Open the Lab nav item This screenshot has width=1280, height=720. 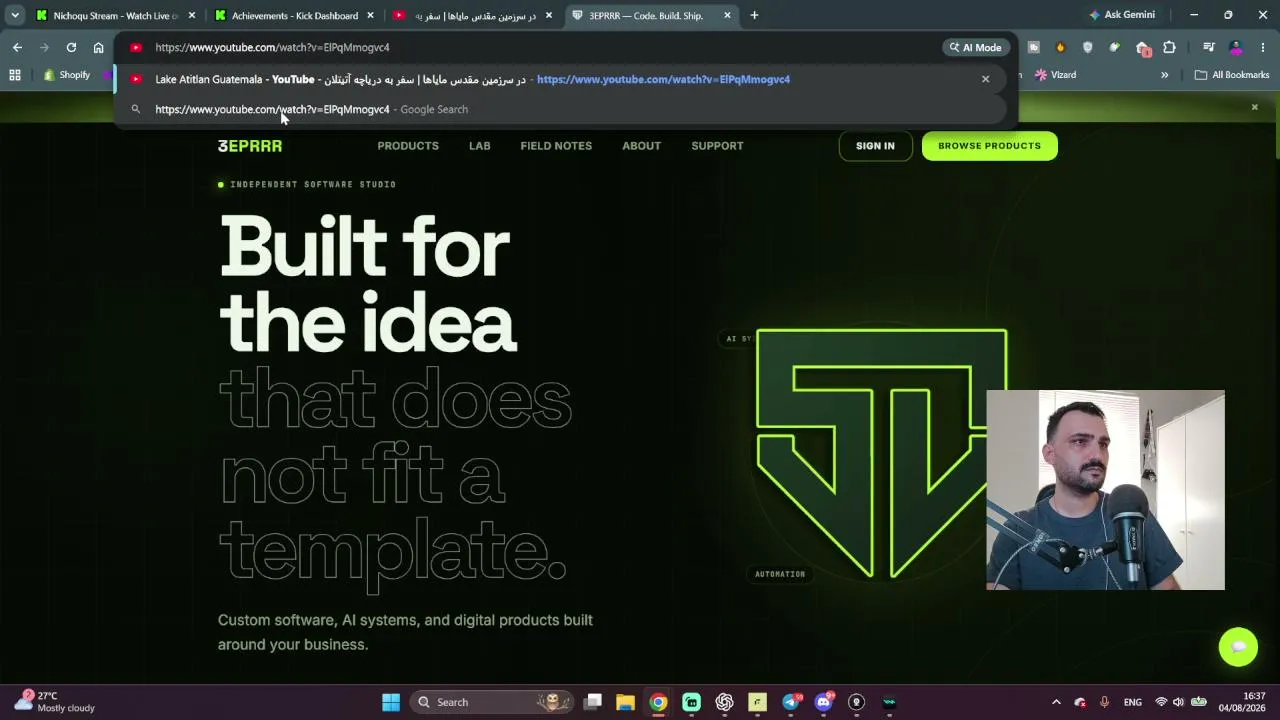point(480,146)
